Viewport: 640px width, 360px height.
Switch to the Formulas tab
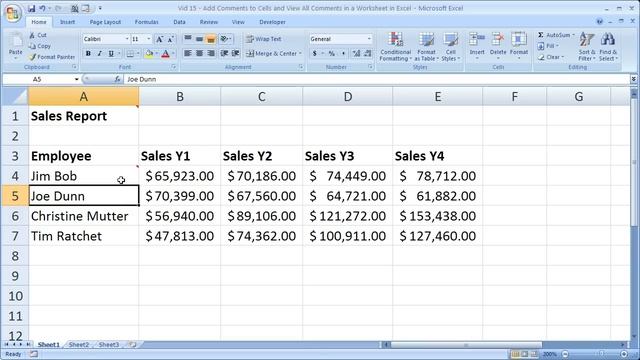pos(147,22)
